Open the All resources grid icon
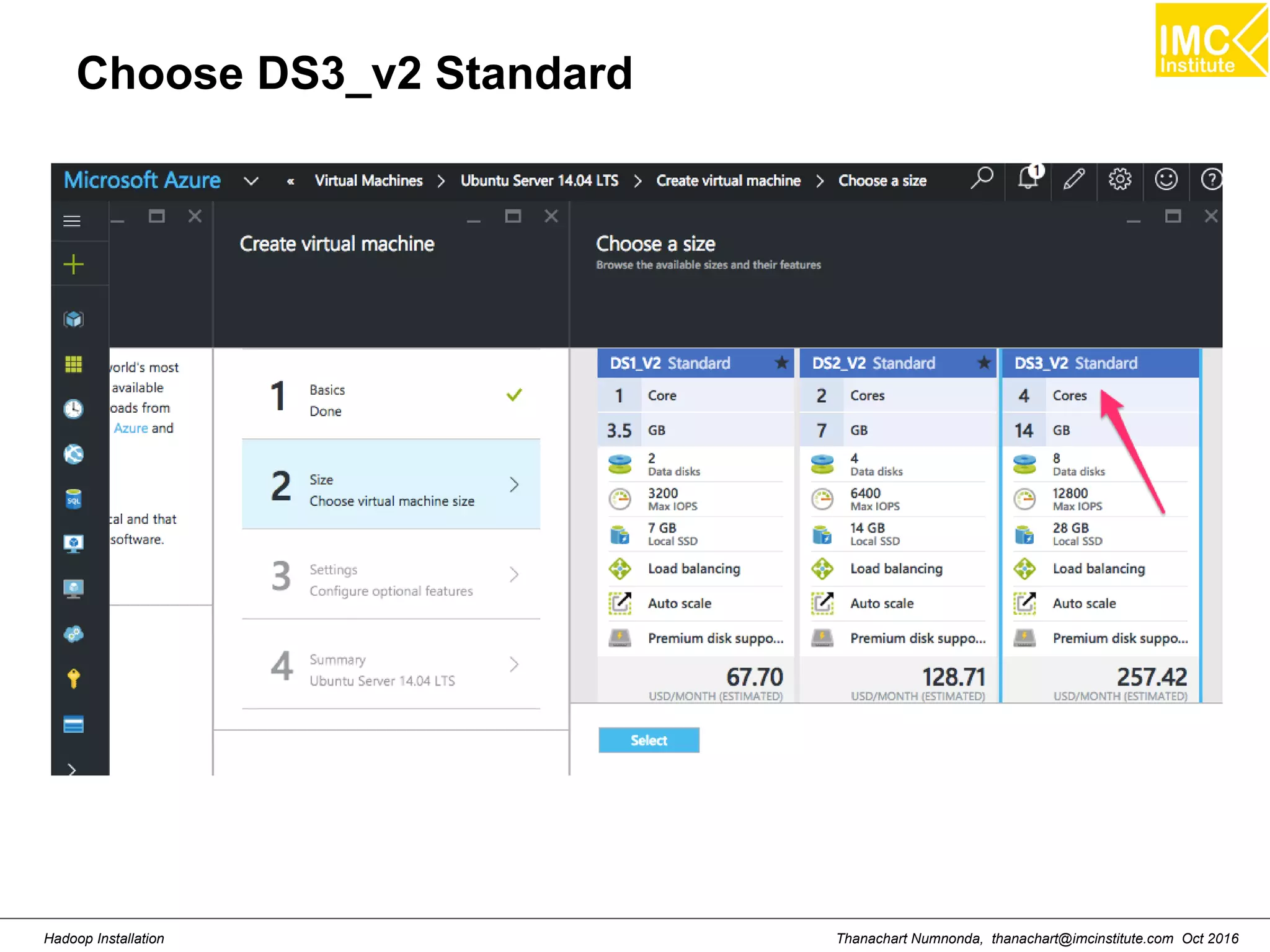The height and width of the screenshot is (952, 1270). point(73,364)
